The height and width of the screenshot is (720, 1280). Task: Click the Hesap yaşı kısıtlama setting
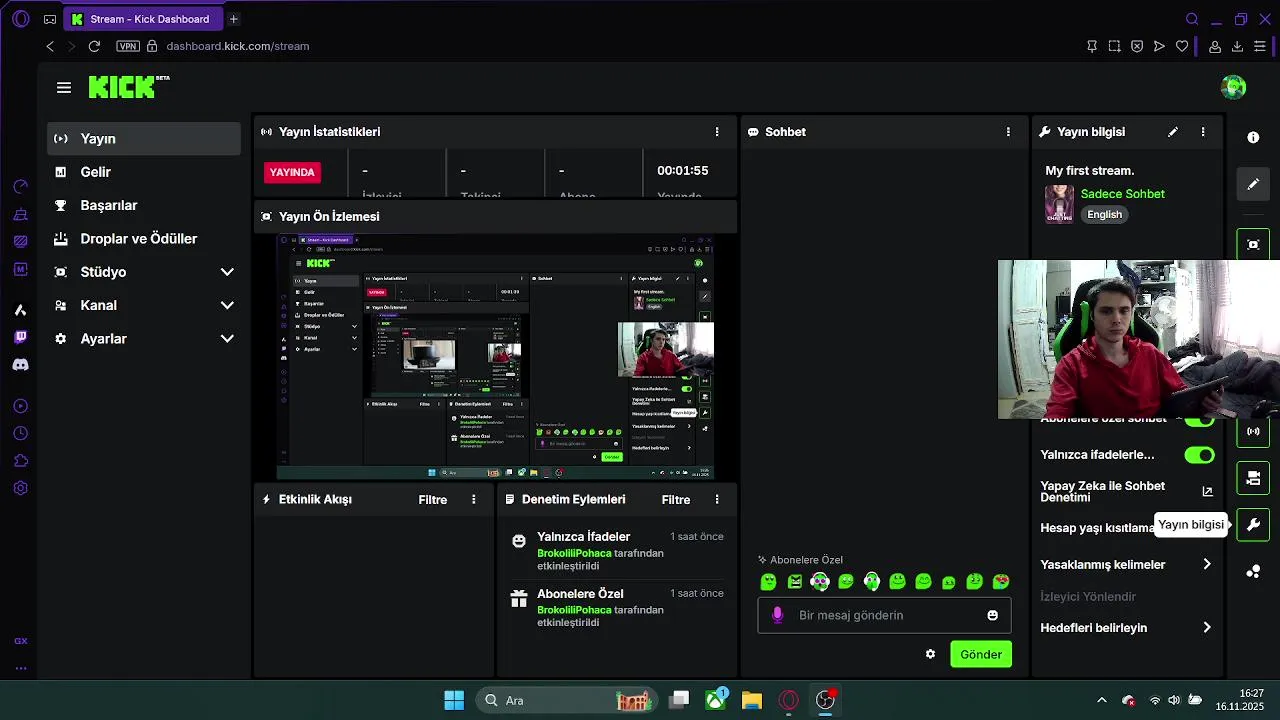[x=1097, y=528]
